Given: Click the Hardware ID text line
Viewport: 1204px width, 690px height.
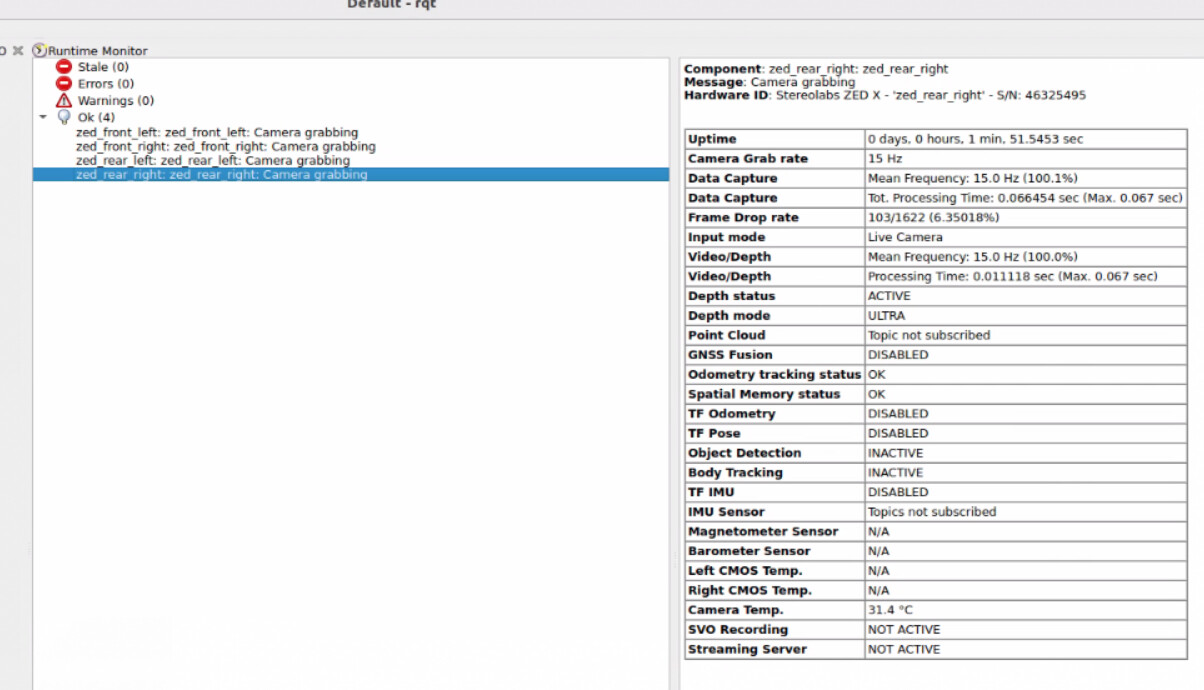Looking at the screenshot, I should tap(884, 95).
